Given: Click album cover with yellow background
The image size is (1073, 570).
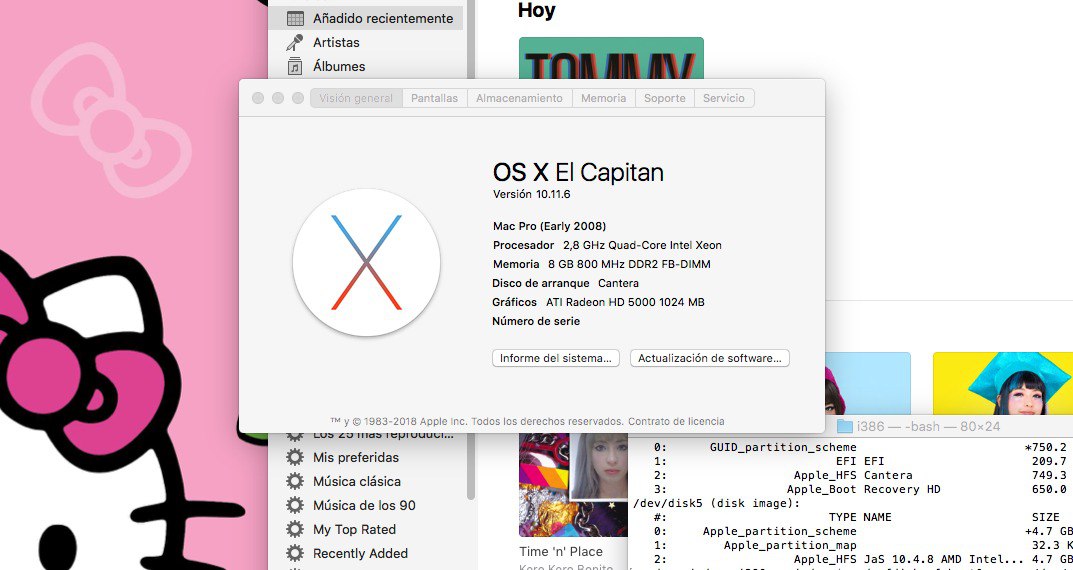Looking at the screenshot, I should click(x=1003, y=383).
